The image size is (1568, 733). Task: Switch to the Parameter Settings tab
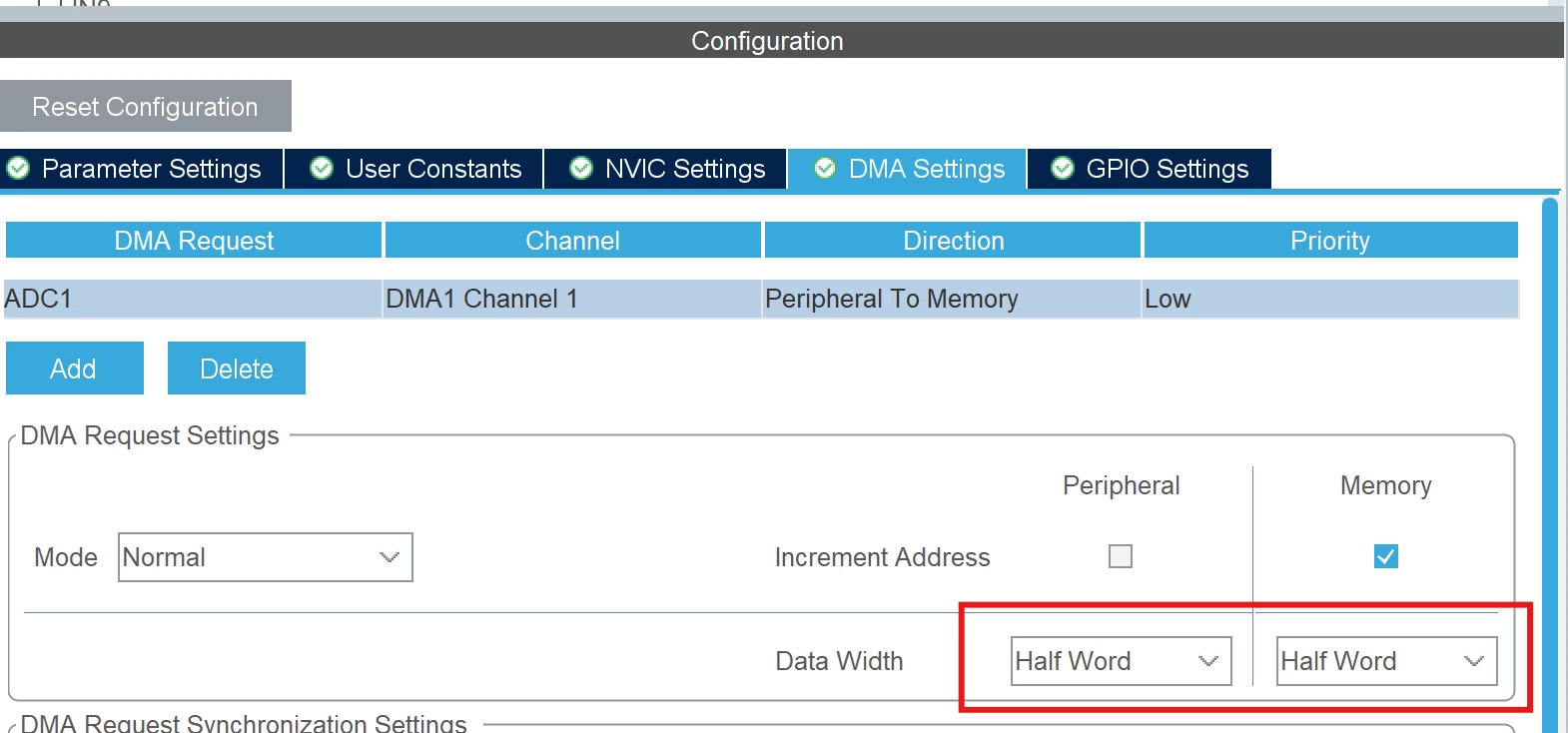[x=142, y=169]
